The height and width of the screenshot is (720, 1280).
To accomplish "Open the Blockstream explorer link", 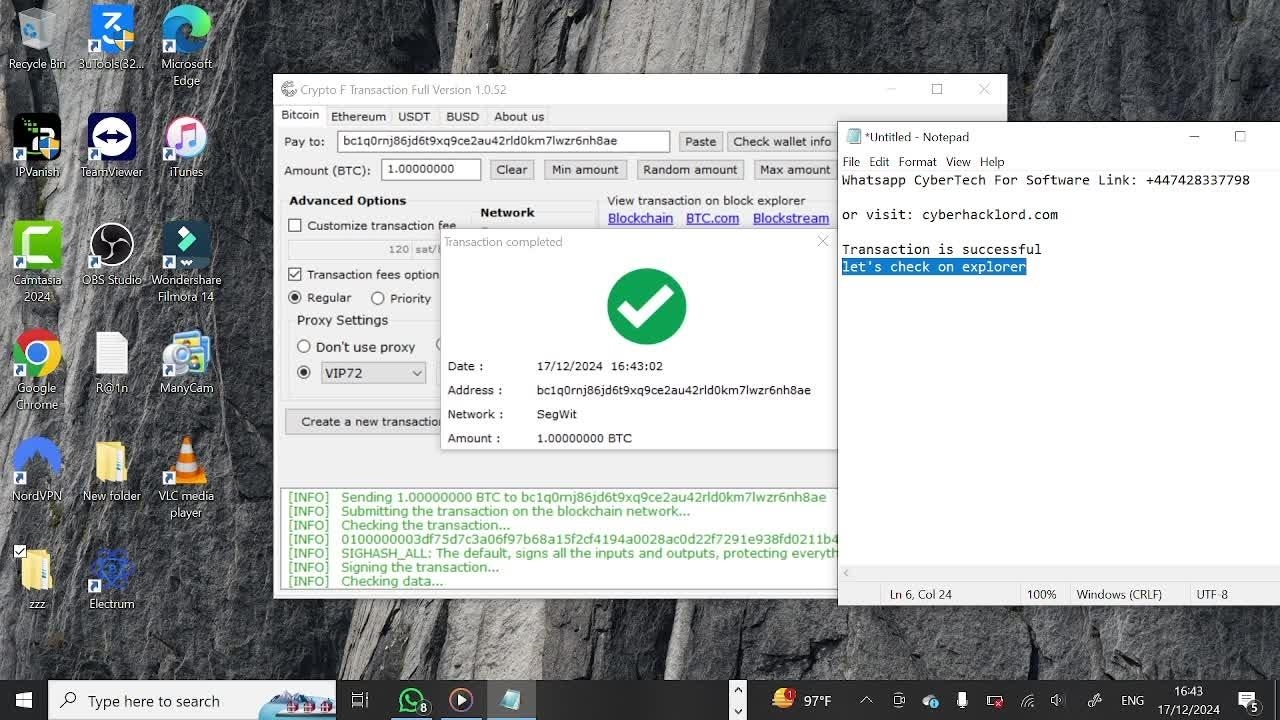I will [790, 218].
